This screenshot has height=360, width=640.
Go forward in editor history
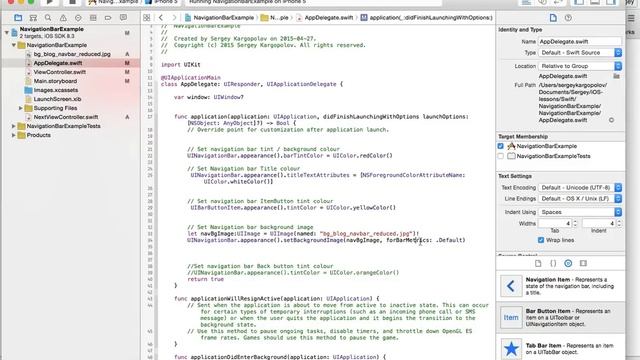click(x=174, y=18)
